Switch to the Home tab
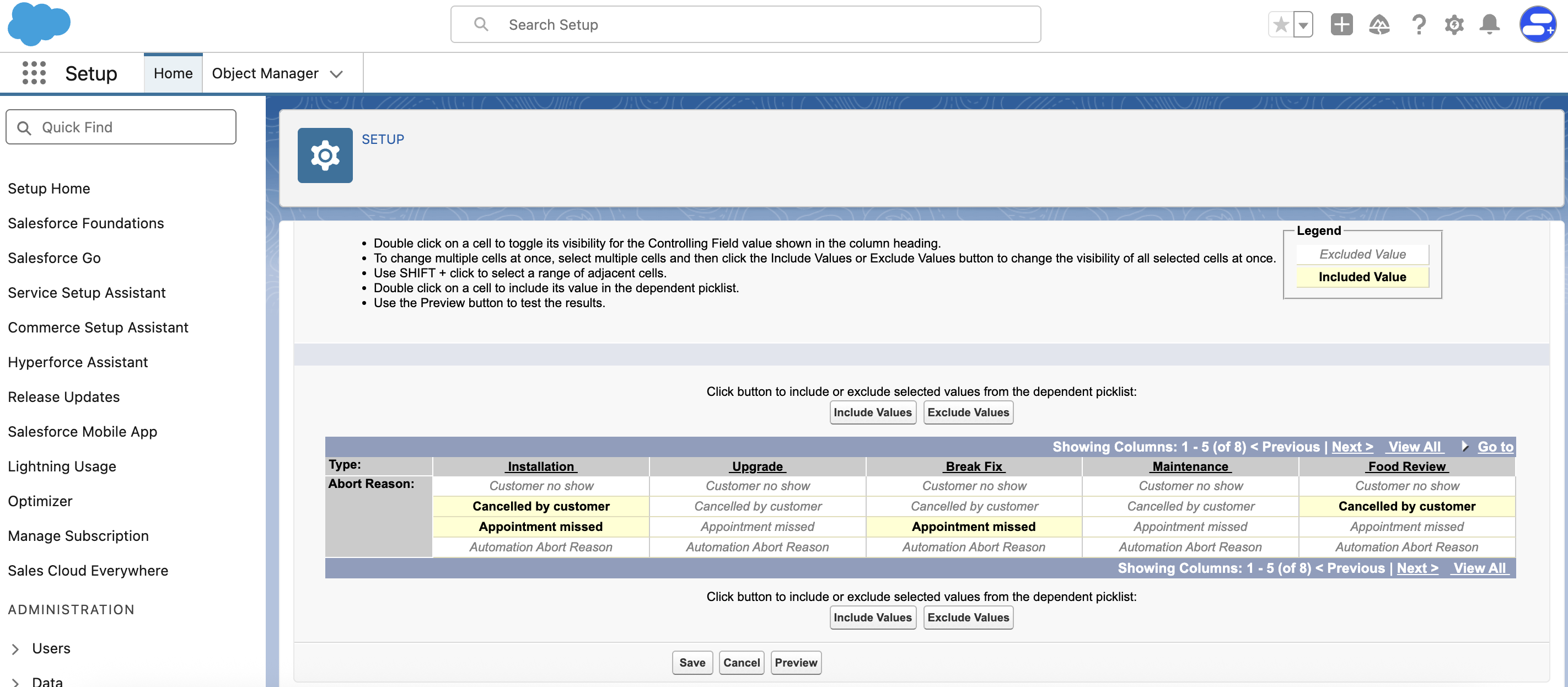The image size is (1568, 687). pos(173,74)
